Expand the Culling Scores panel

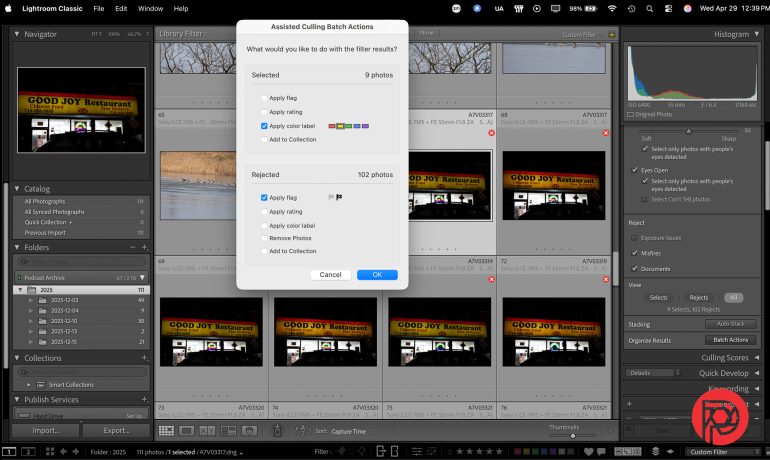click(x=757, y=357)
